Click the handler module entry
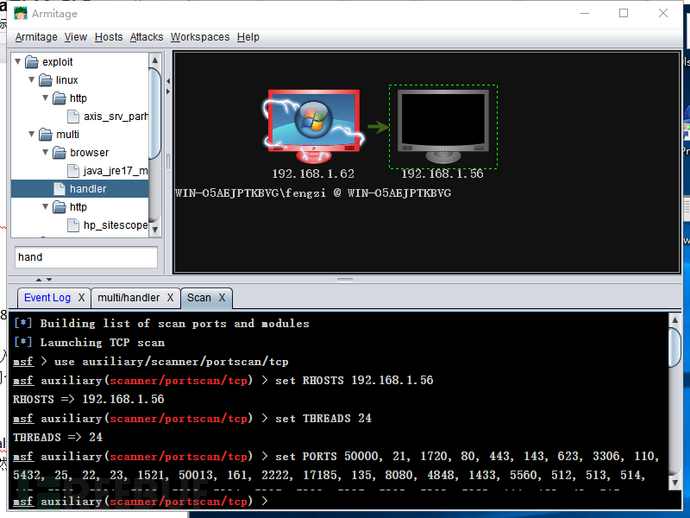690x518 pixels. click(80, 189)
